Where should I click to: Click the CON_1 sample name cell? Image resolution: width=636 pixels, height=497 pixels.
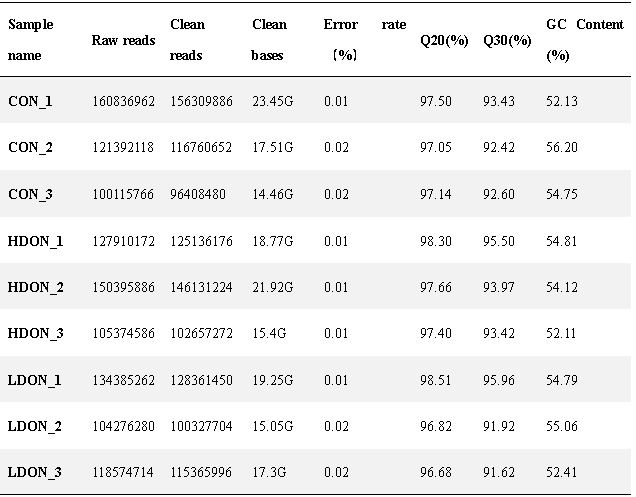coord(31,101)
